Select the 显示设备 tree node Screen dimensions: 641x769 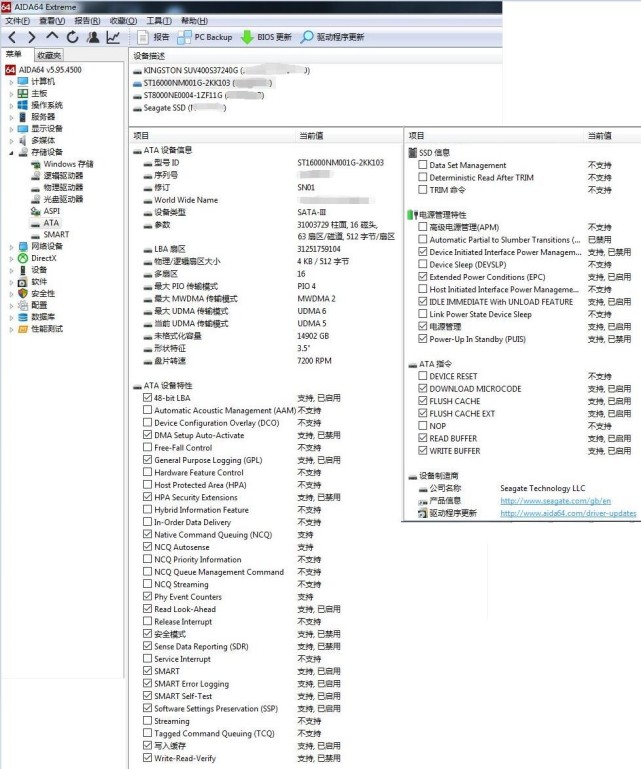[x=40, y=128]
